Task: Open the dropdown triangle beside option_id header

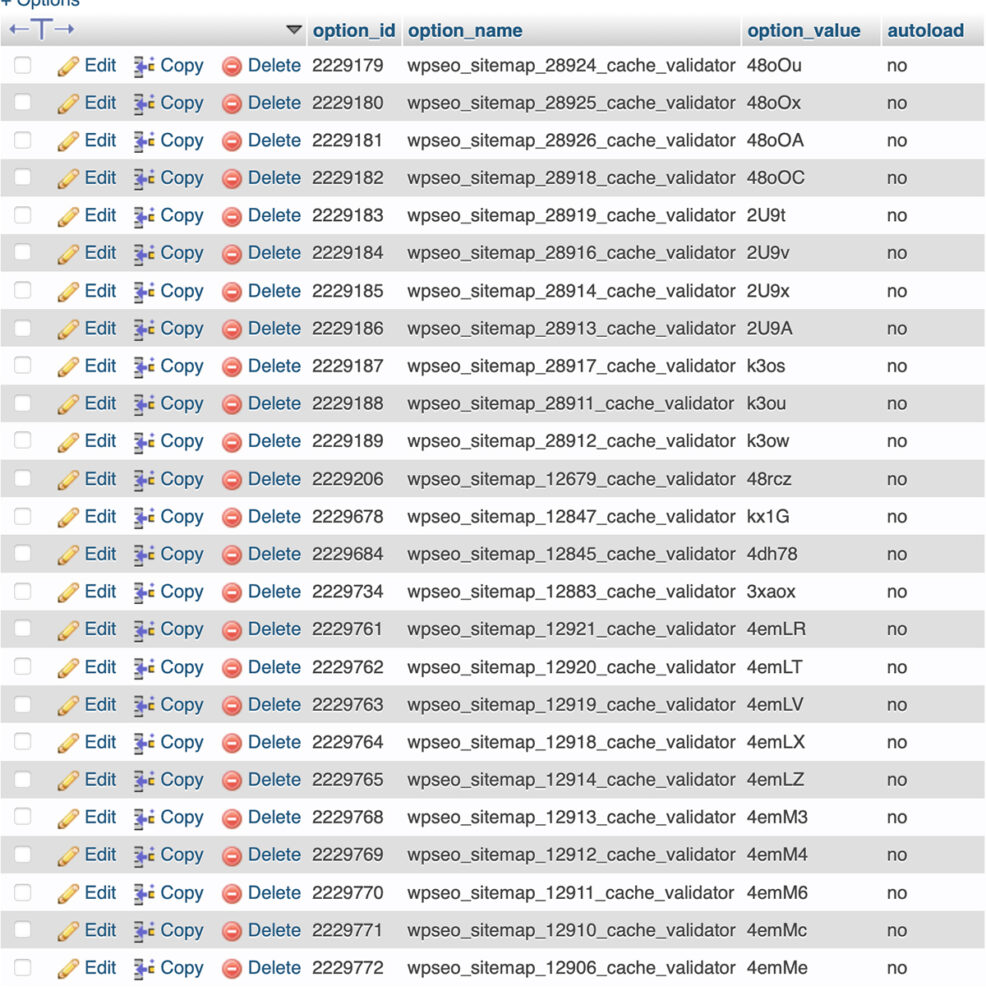Action: click(x=294, y=31)
